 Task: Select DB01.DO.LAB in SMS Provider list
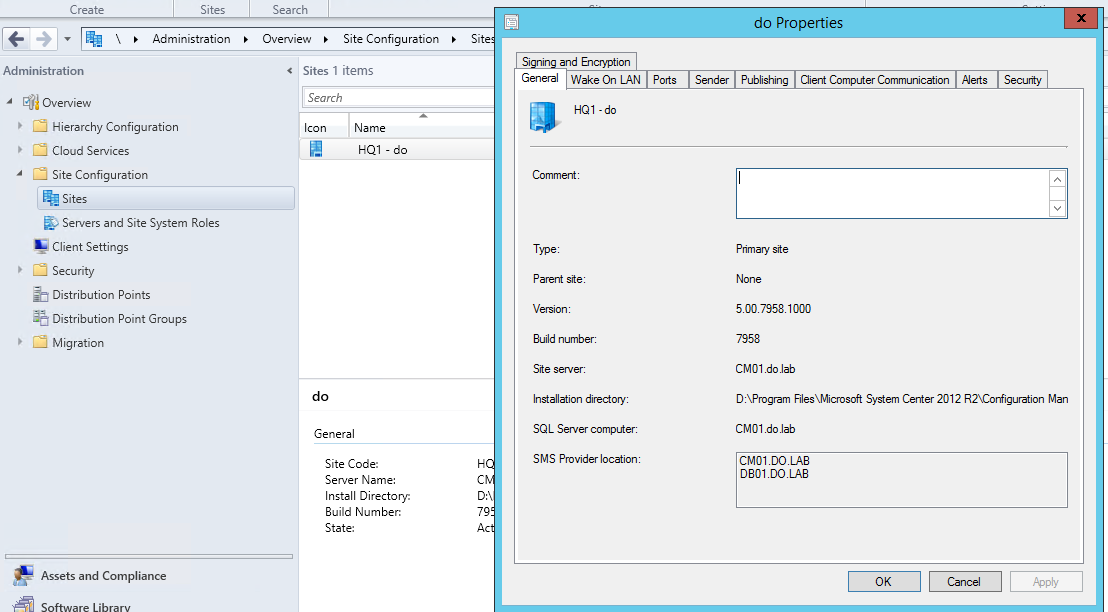coord(774,473)
